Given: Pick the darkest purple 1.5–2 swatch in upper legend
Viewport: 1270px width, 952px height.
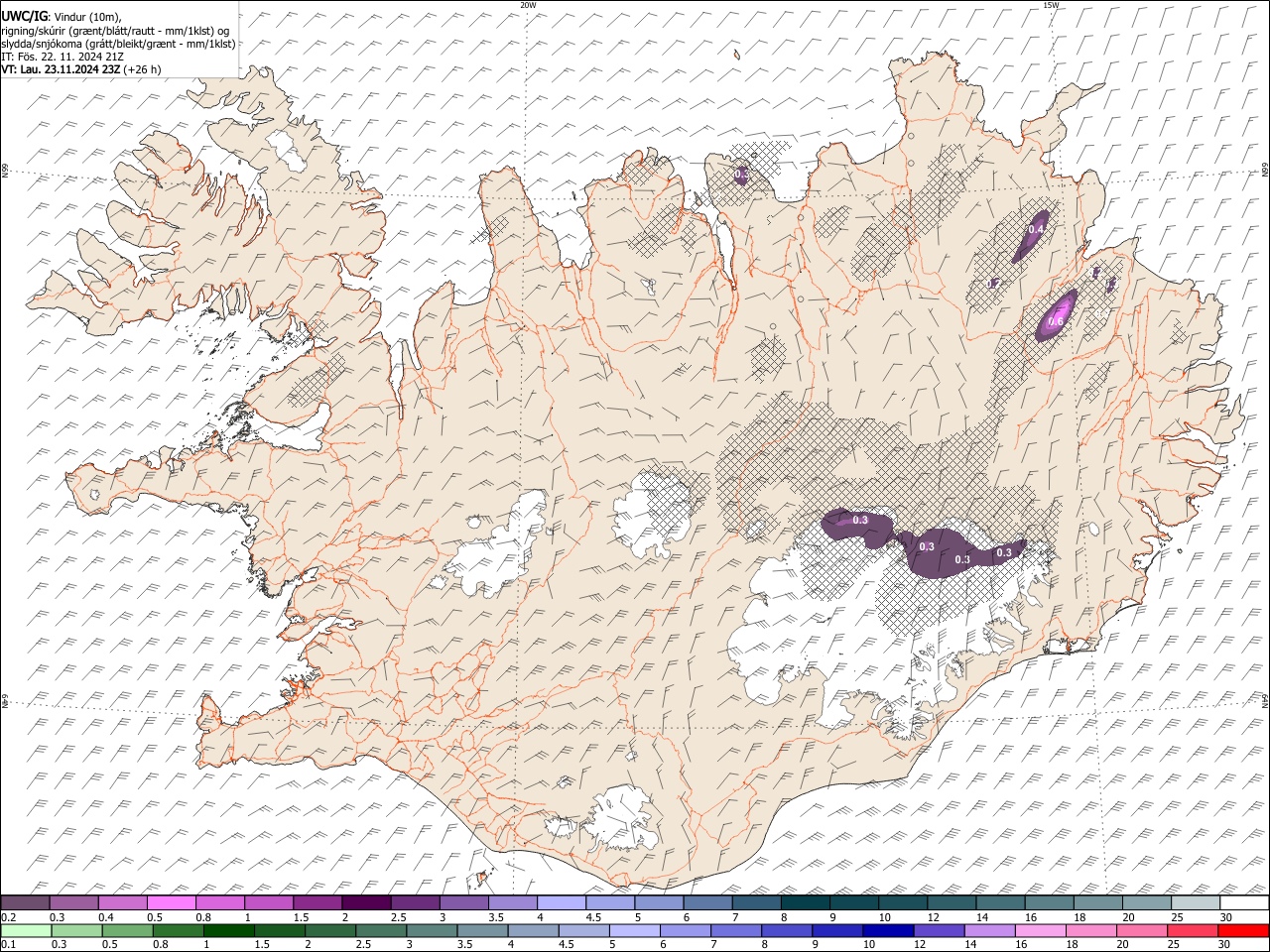Looking at the screenshot, I should pyautogui.click(x=366, y=902).
